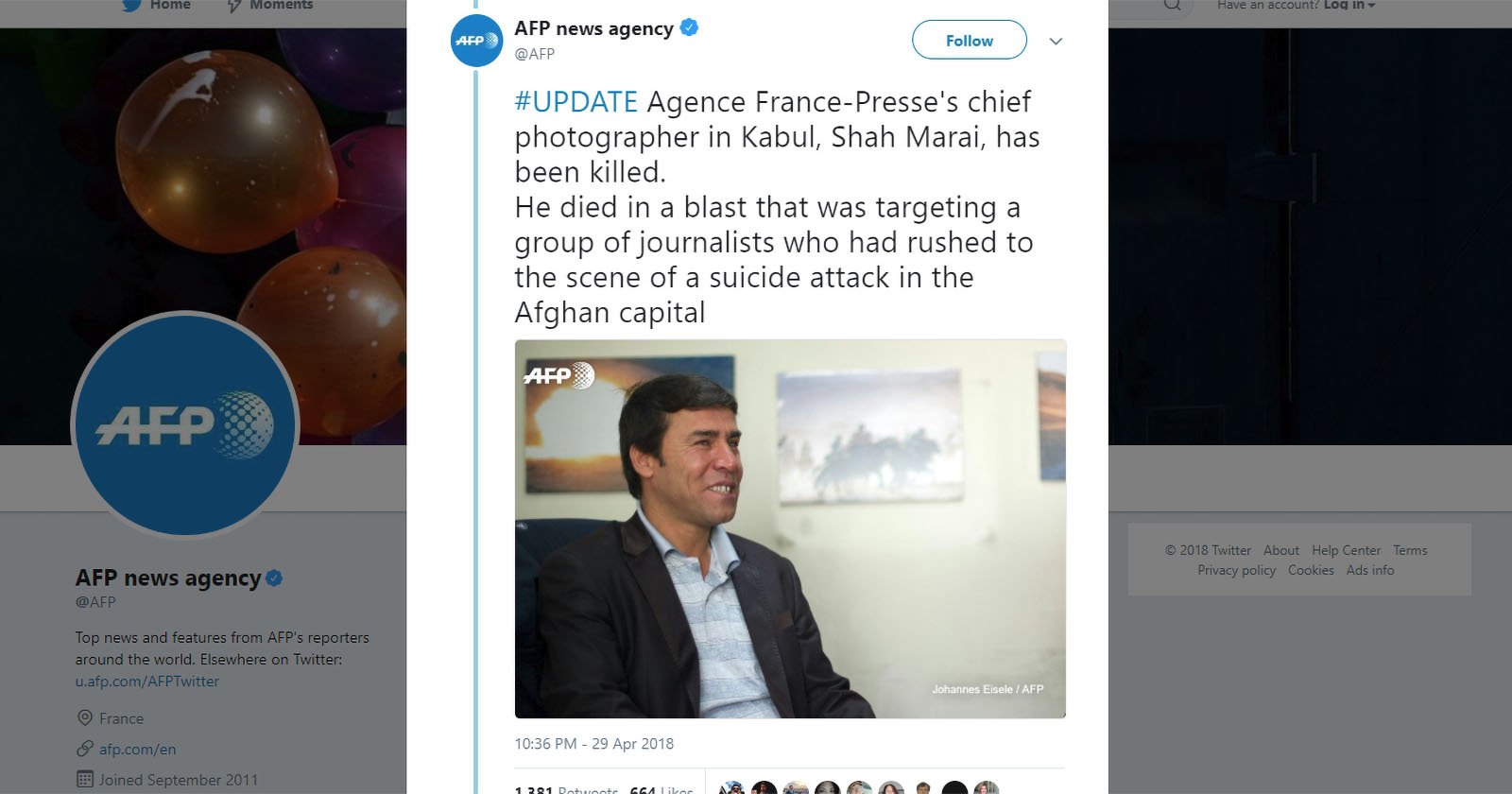Click the @AFP handle in the tweet header

(x=535, y=54)
